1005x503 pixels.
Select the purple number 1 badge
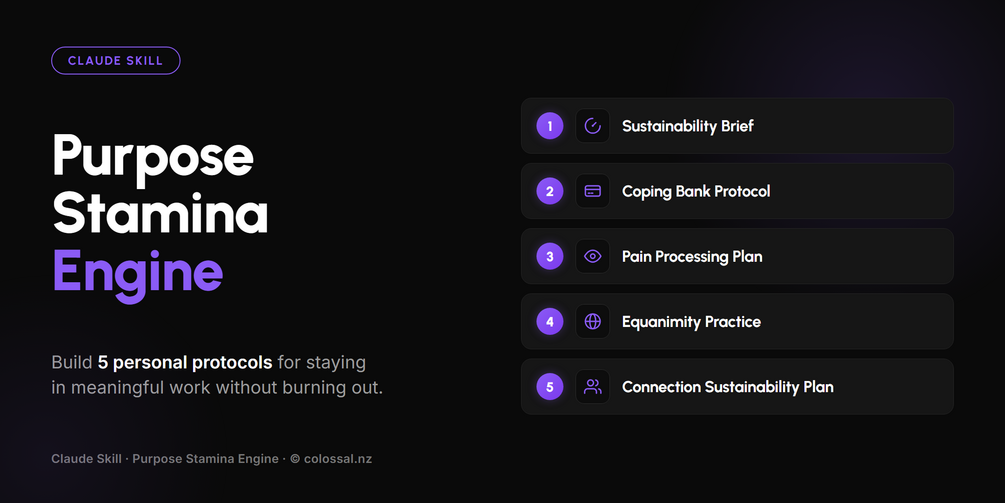tap(550, 126)
